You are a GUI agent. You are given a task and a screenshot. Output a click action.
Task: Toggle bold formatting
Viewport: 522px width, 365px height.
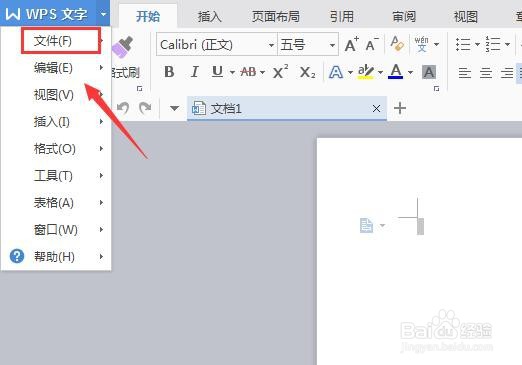click(x=169, y=72)
